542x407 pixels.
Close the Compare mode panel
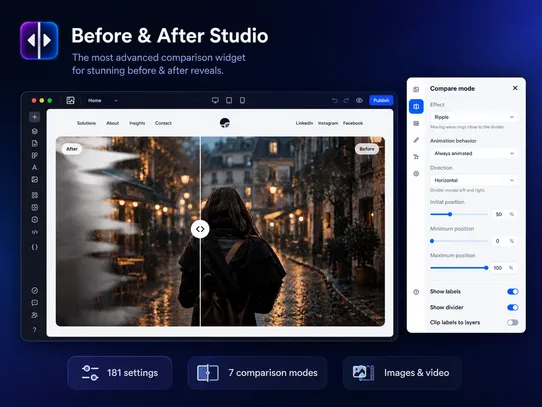(515, 88)
